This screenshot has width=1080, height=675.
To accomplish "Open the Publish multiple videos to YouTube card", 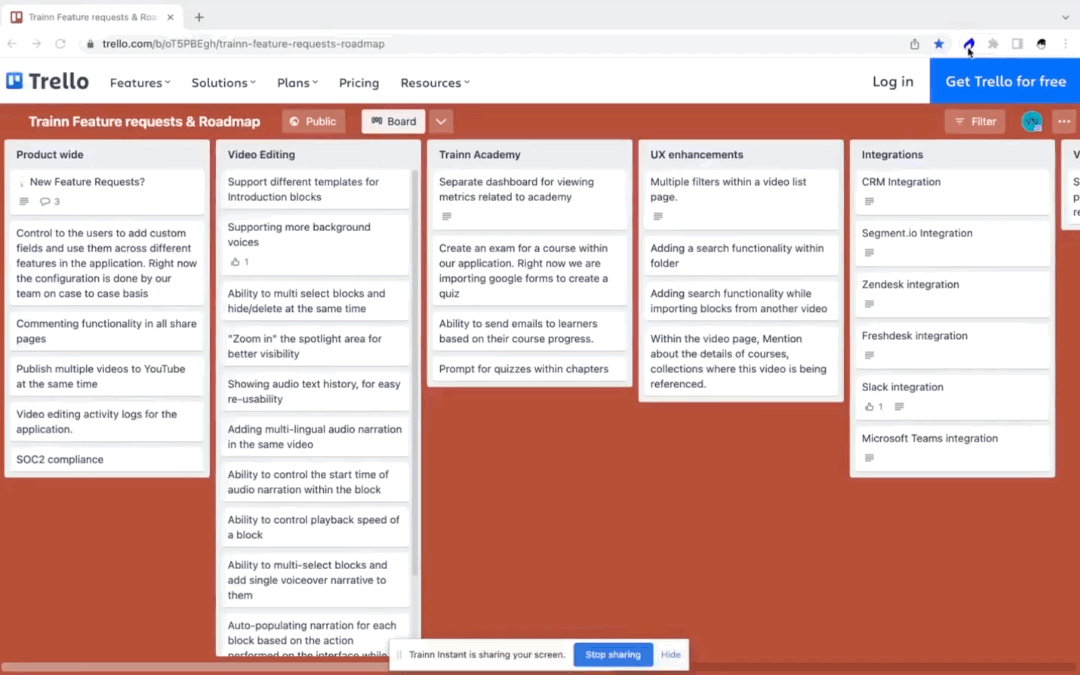I will tap(107, 377).
